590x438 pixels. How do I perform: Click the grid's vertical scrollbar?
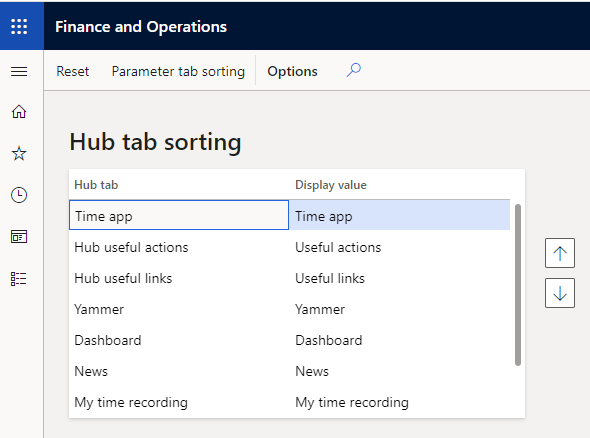point(518,285)
